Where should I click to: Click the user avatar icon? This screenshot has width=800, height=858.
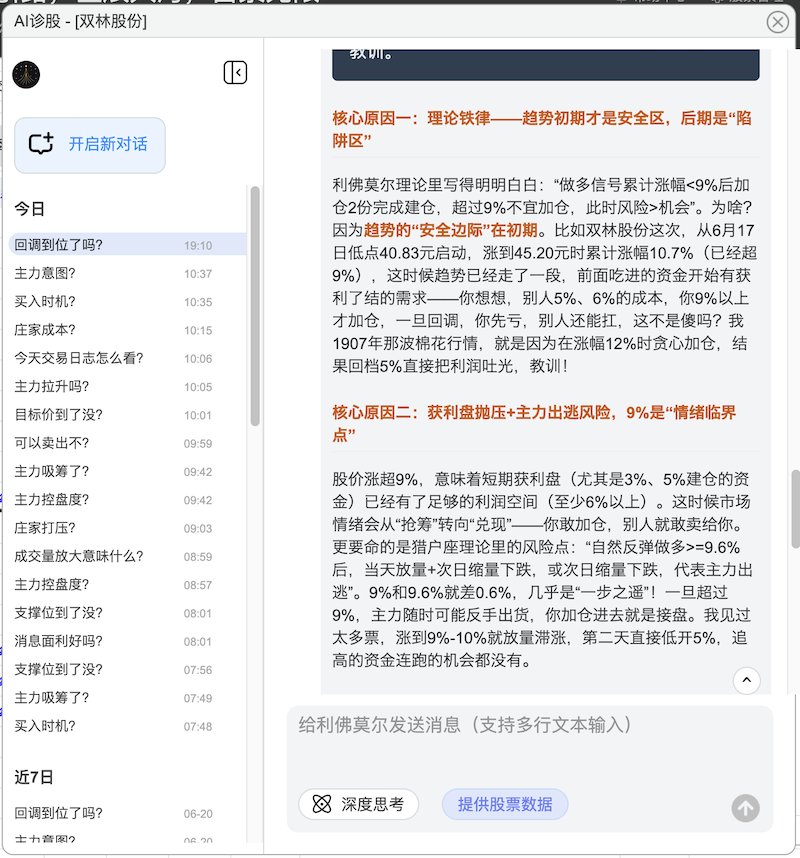pos(26,74)
